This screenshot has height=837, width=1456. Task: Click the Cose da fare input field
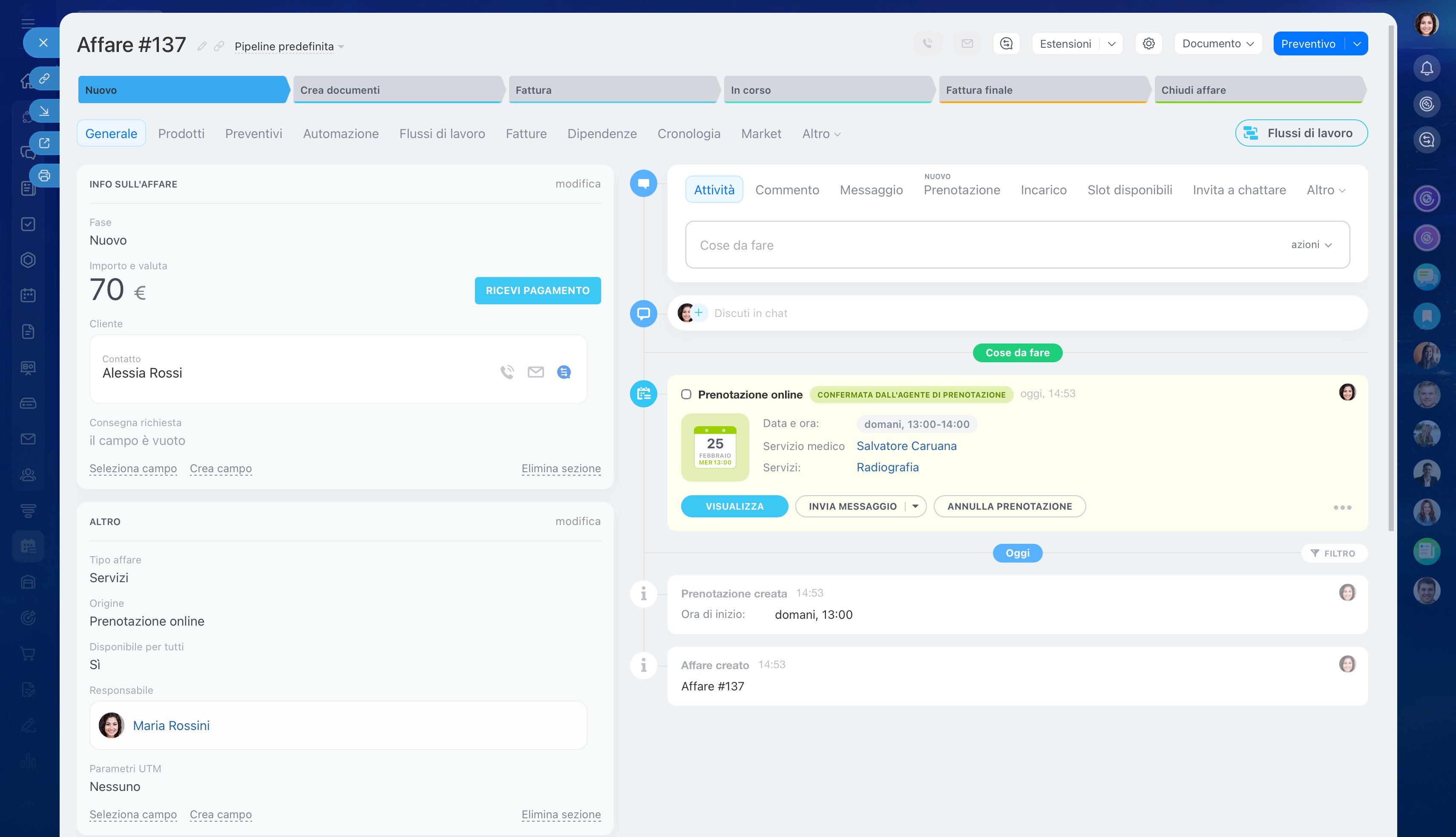(x=977, y=245)
